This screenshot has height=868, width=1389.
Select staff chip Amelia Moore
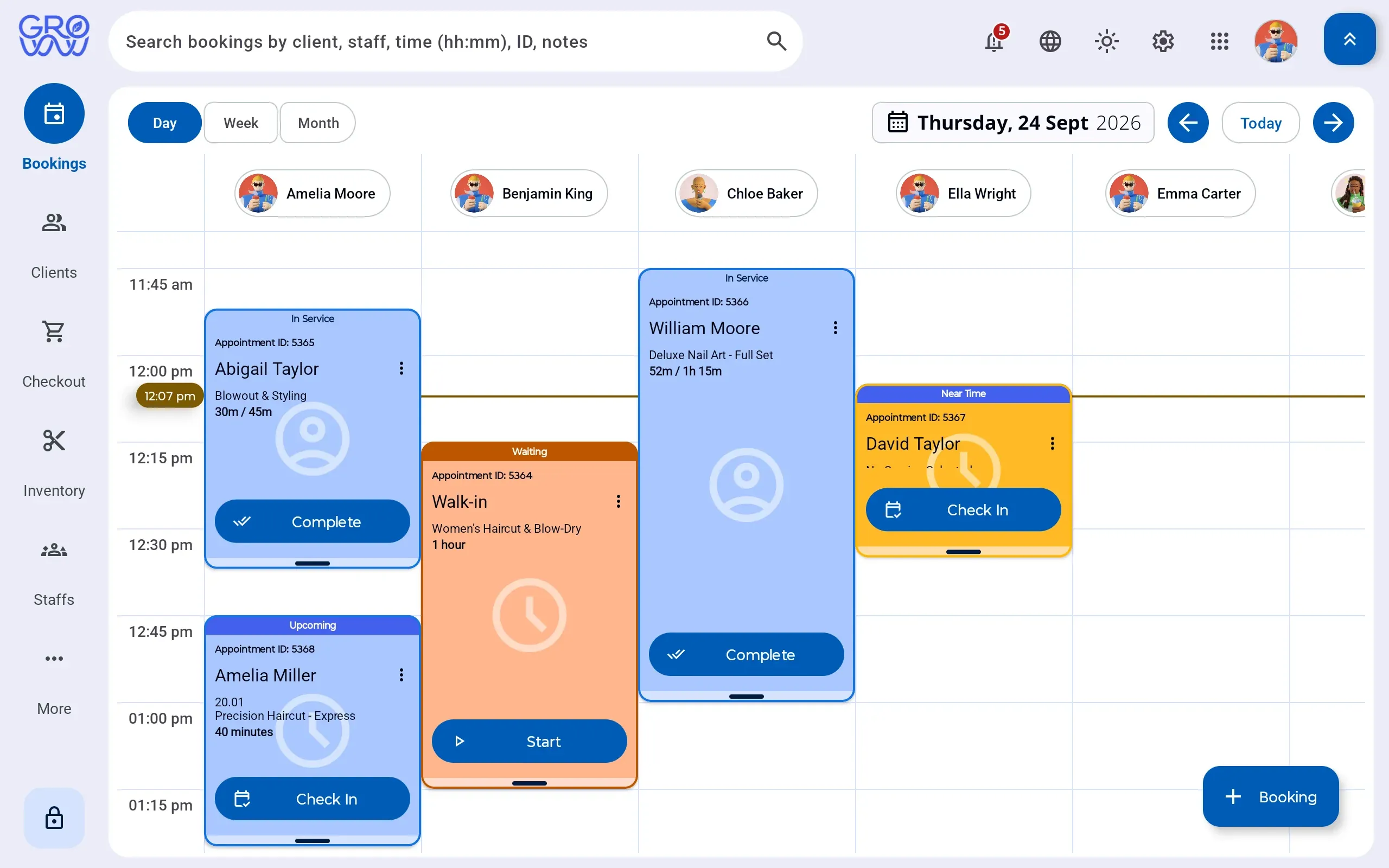pos(312,194)
